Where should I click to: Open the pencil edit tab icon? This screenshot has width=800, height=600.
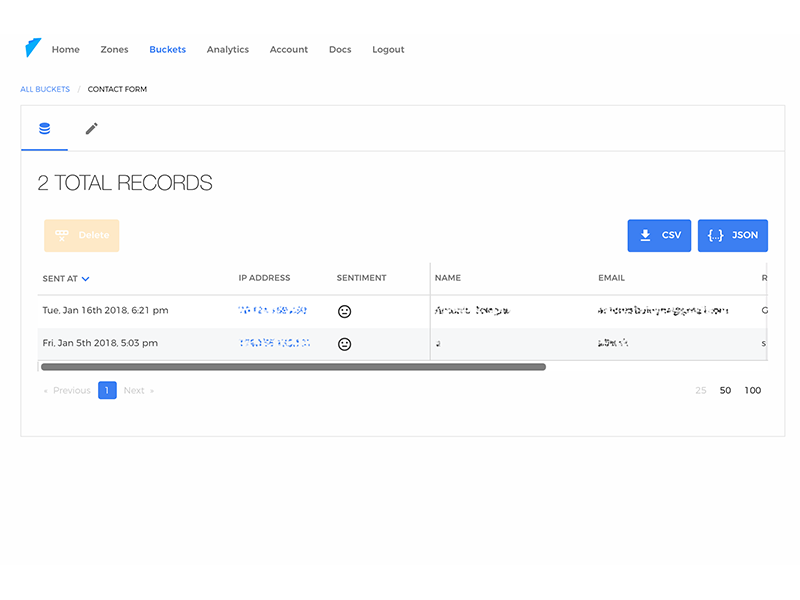pos(91,129)
